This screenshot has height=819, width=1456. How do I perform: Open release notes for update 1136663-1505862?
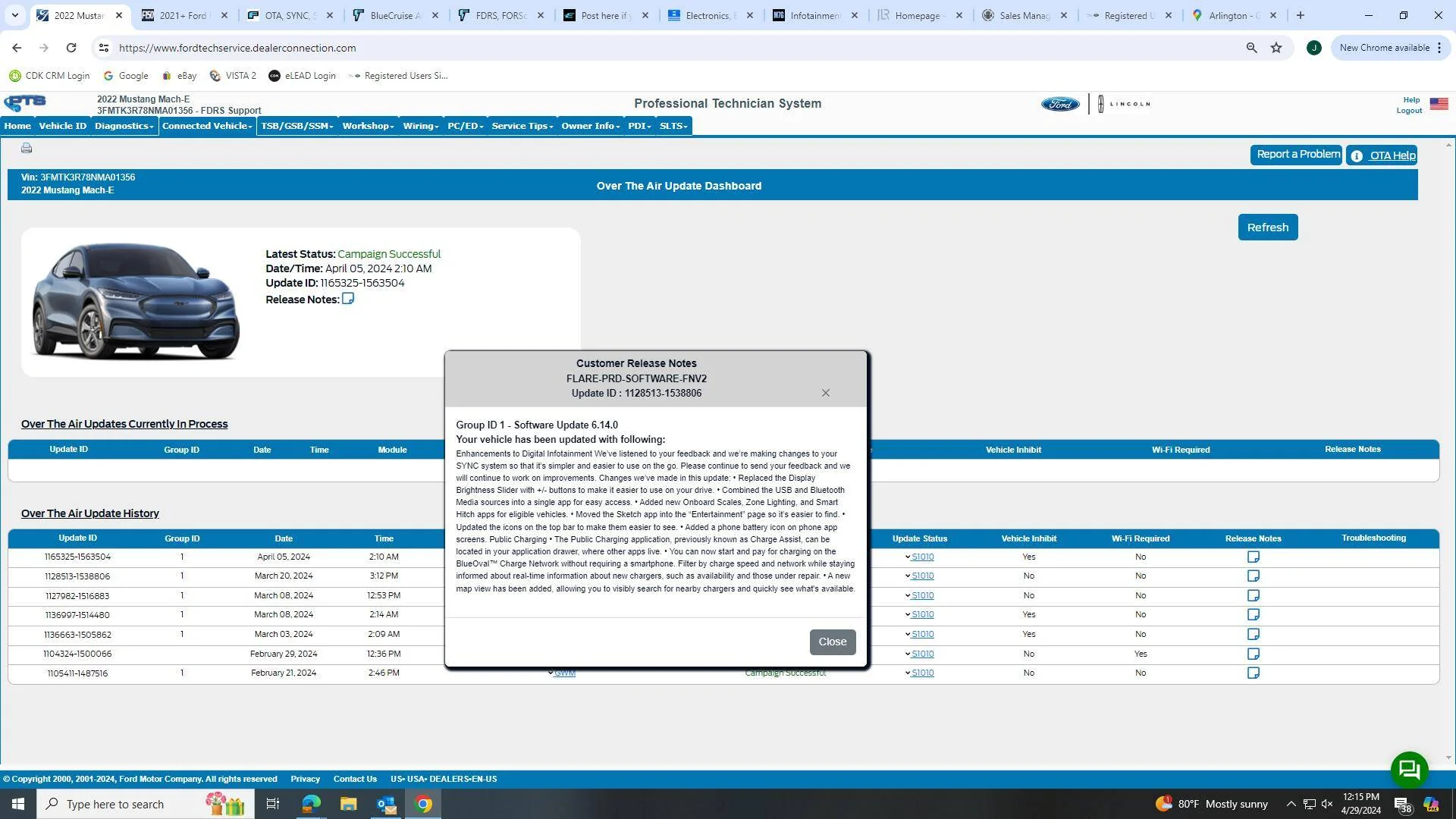tap(1253, 635)
